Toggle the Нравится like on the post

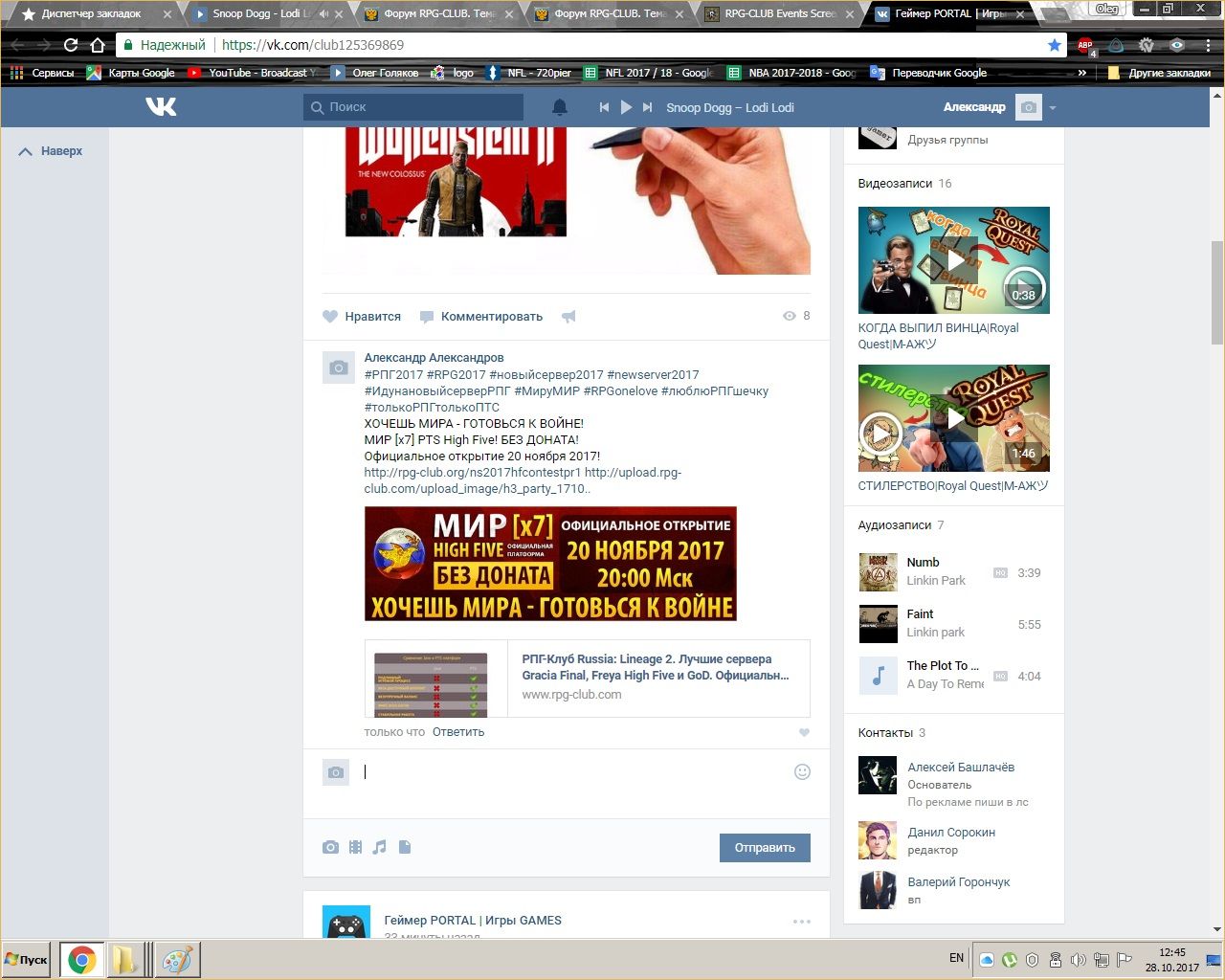click(x=362, y=317)
